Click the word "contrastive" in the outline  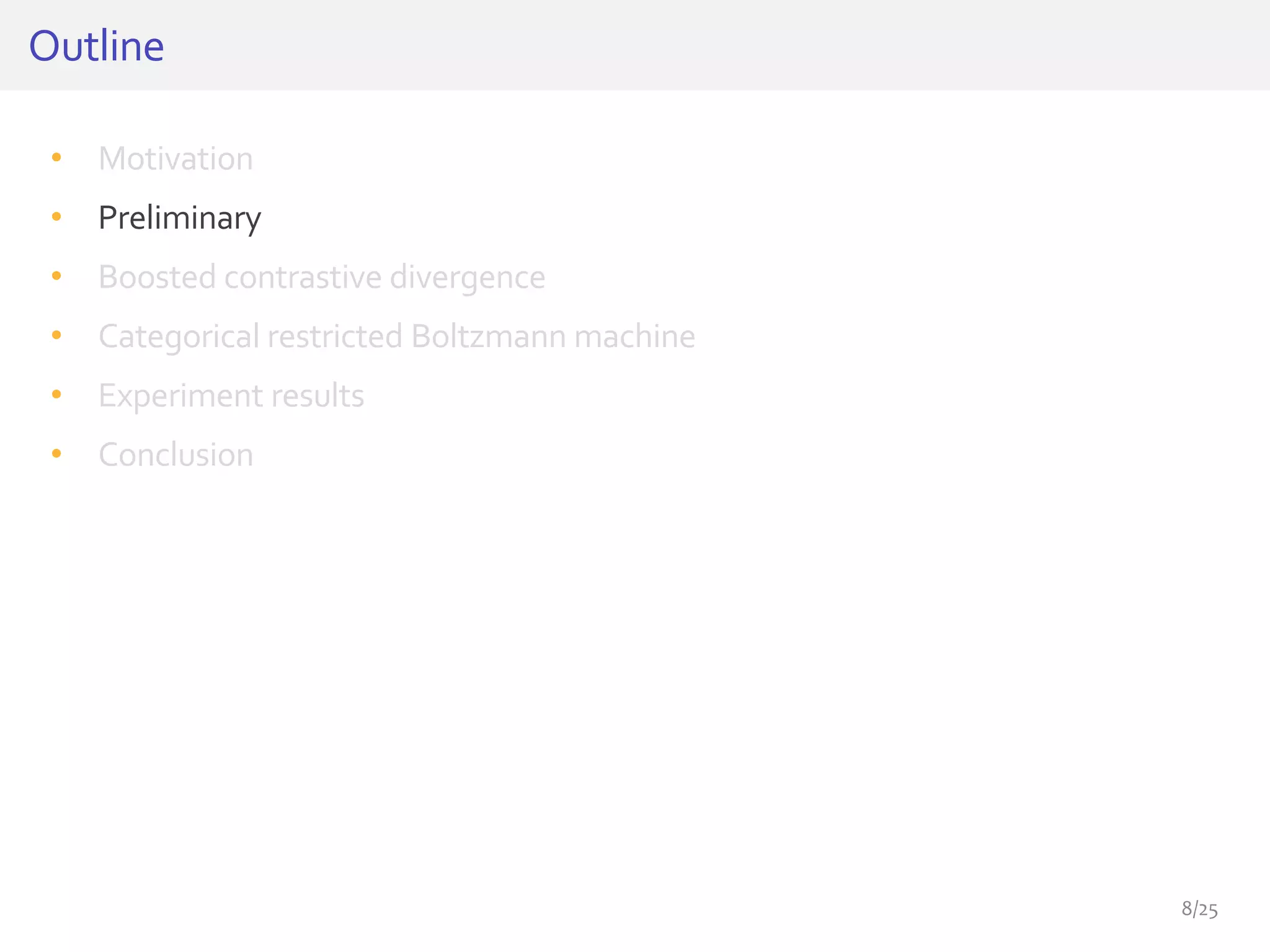click(303, 277)
